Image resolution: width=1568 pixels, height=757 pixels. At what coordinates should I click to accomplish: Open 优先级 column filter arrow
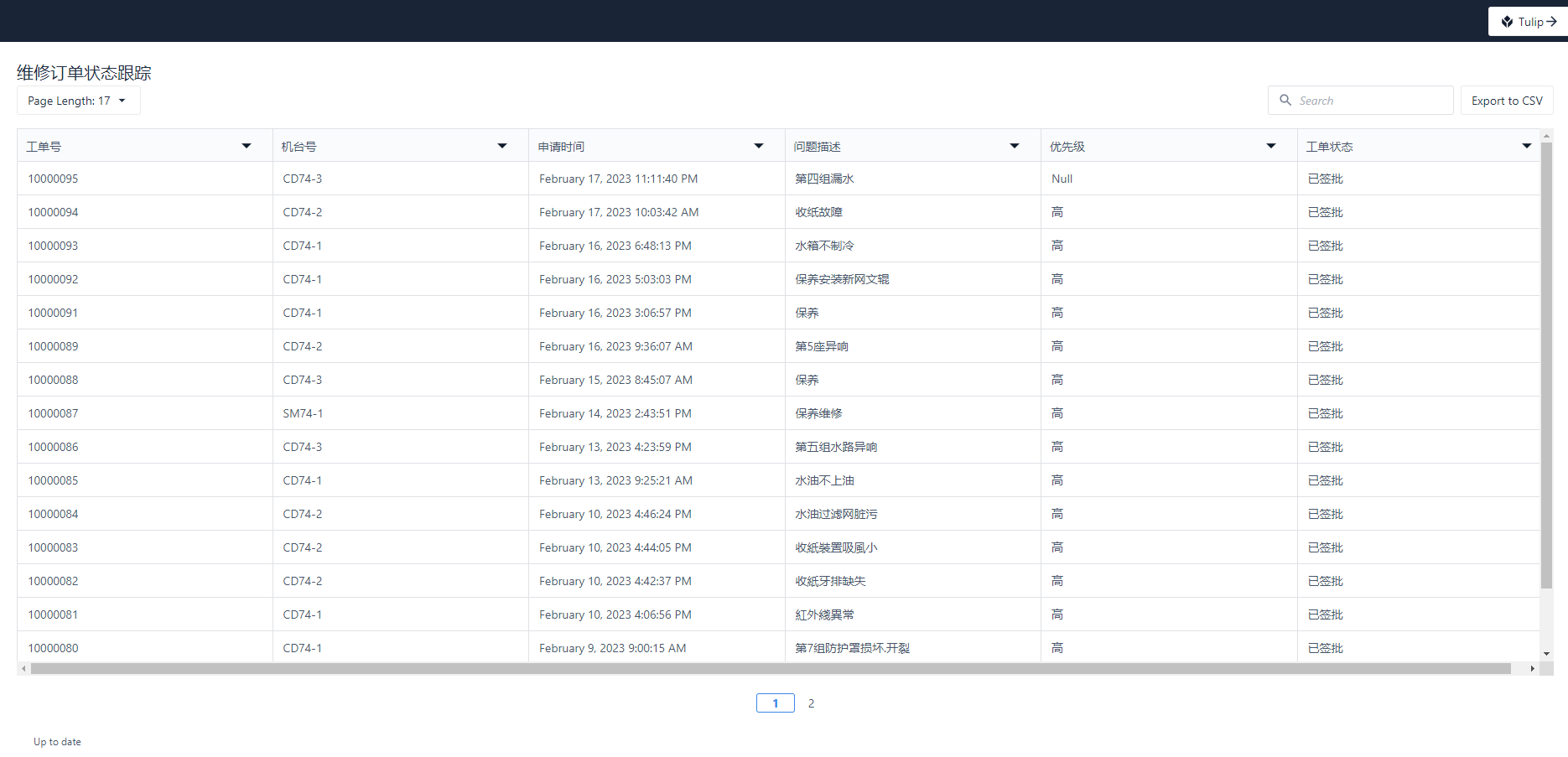pyautogui.click(x=1271, y=146)
